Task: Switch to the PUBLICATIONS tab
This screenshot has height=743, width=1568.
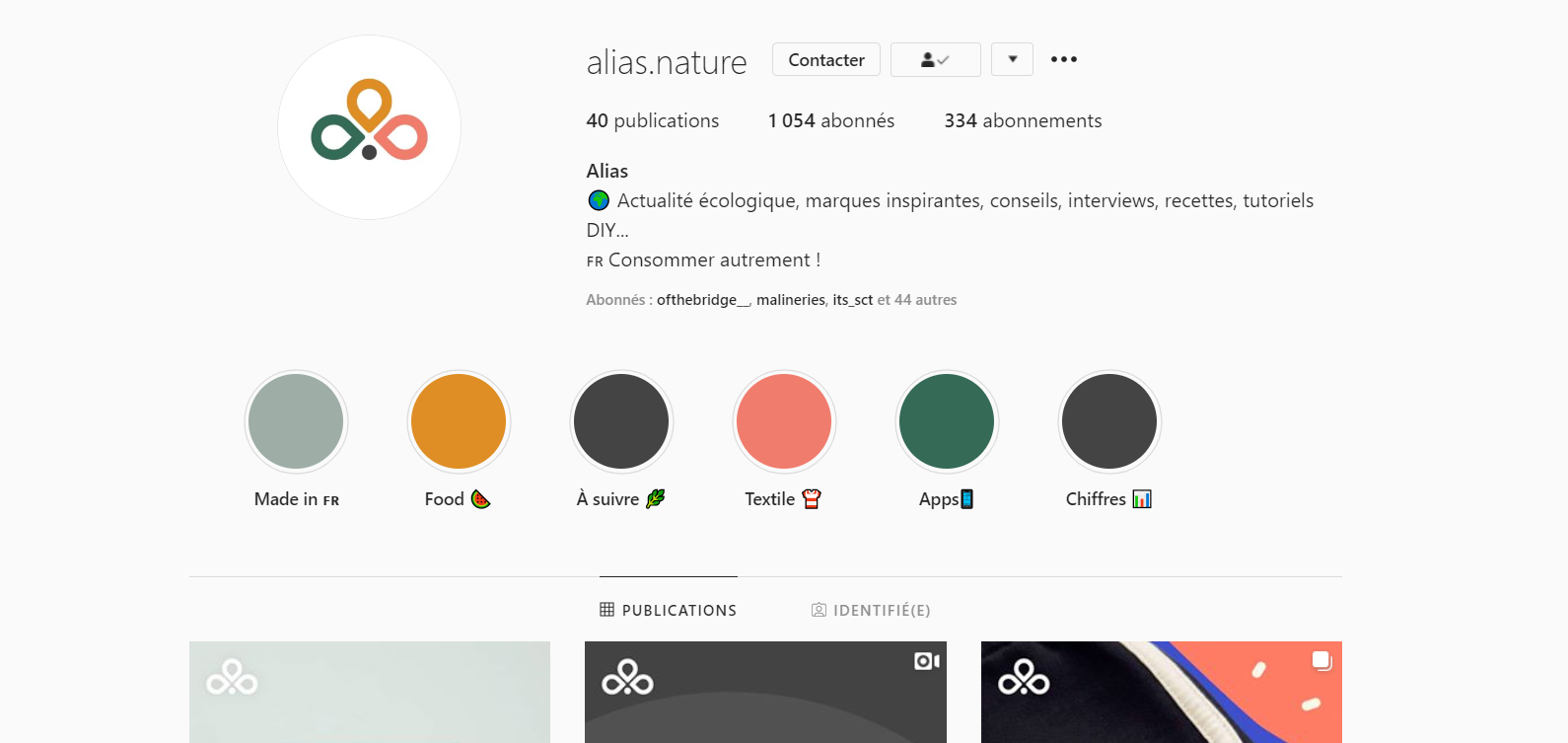Action: pyautogui.click(x=669, y=610)
